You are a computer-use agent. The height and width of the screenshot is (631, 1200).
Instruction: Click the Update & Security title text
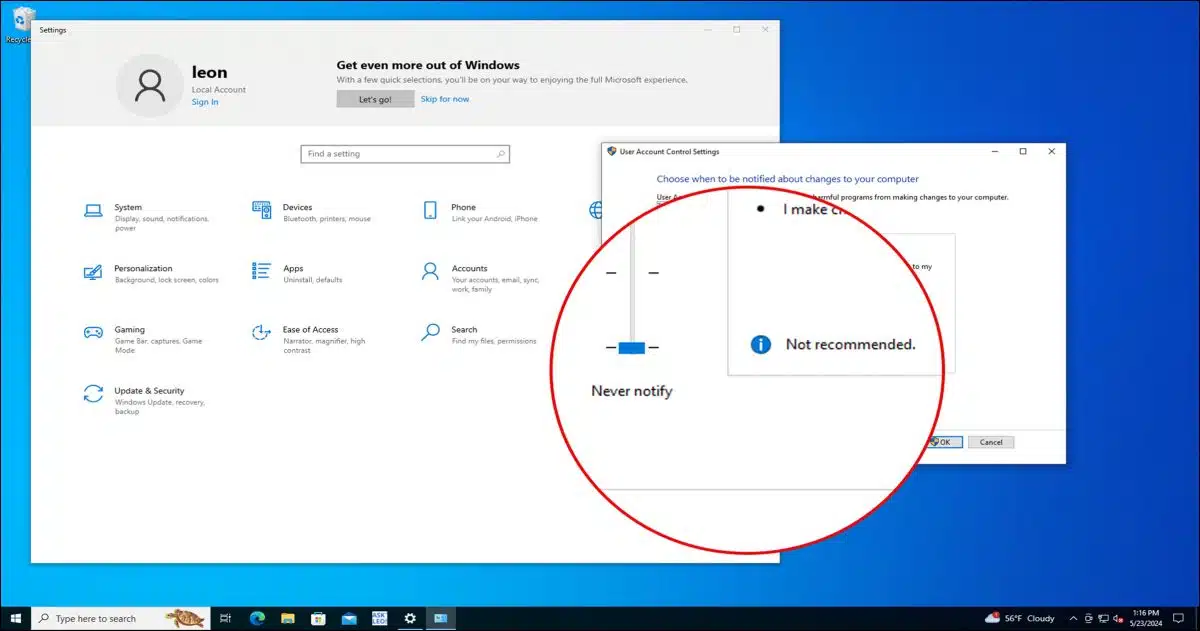pyautogui.click(x=149, y=391)
